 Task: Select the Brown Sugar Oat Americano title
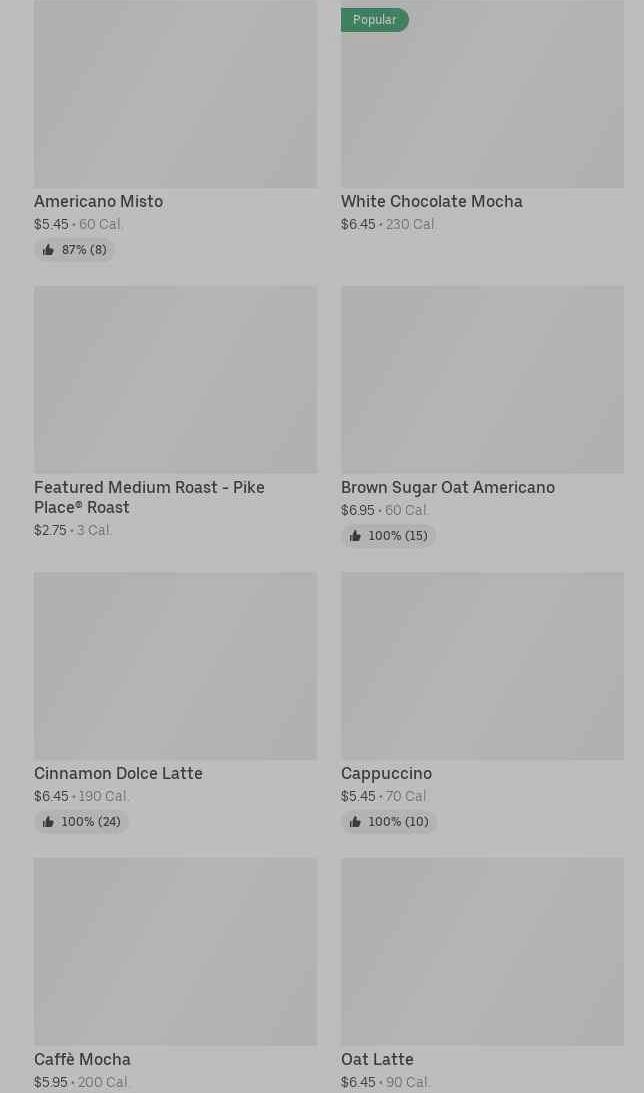point(447,487)
